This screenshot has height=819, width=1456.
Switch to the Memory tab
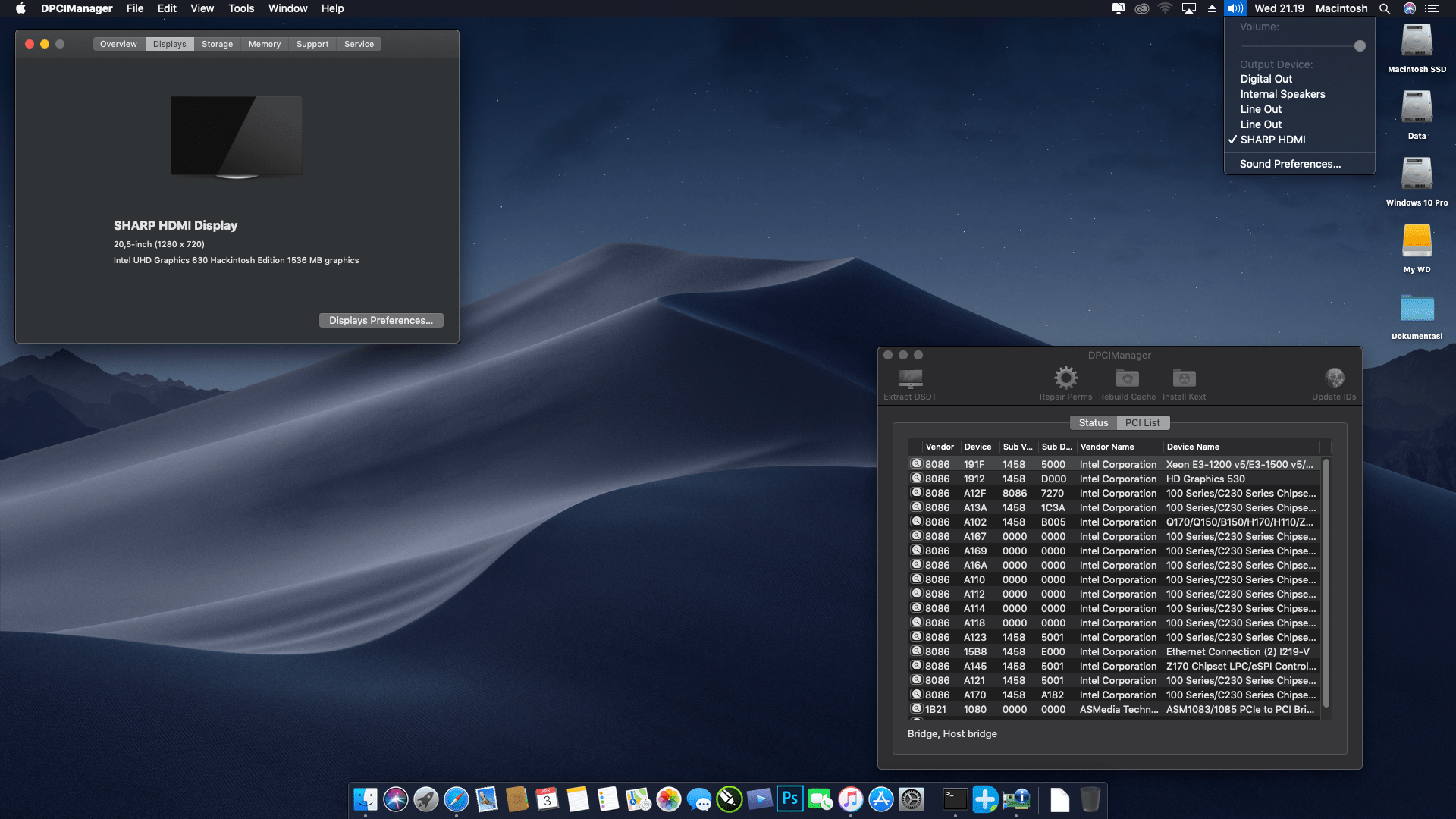click(265, 44)
